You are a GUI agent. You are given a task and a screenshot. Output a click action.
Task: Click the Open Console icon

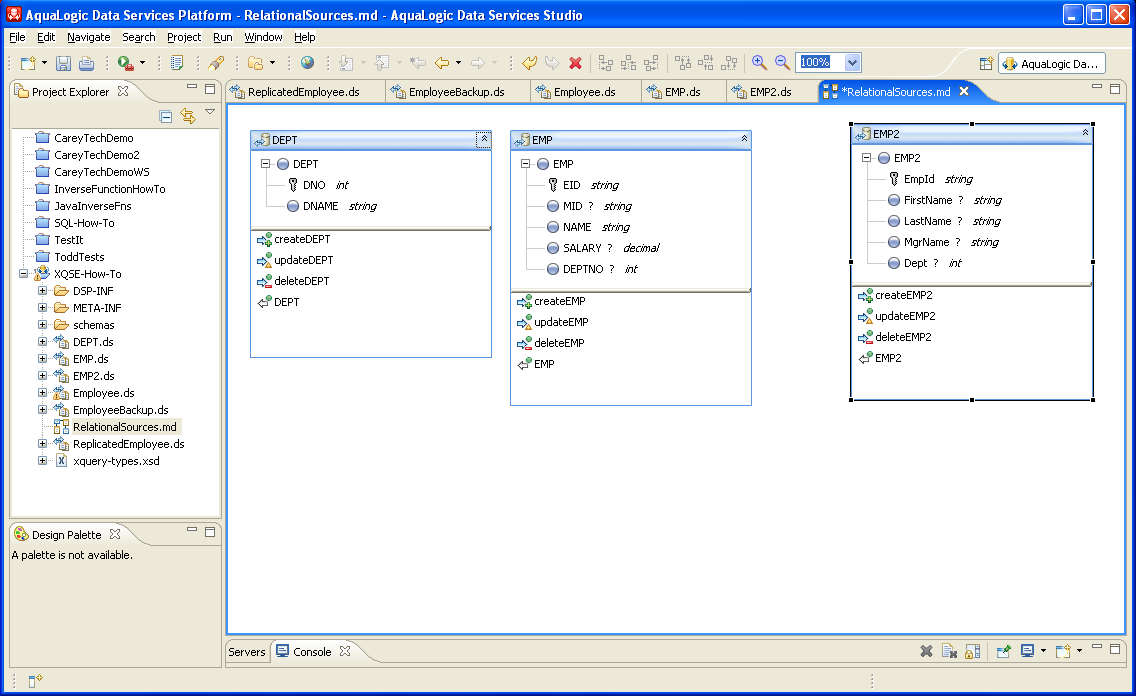point(1063,651)
